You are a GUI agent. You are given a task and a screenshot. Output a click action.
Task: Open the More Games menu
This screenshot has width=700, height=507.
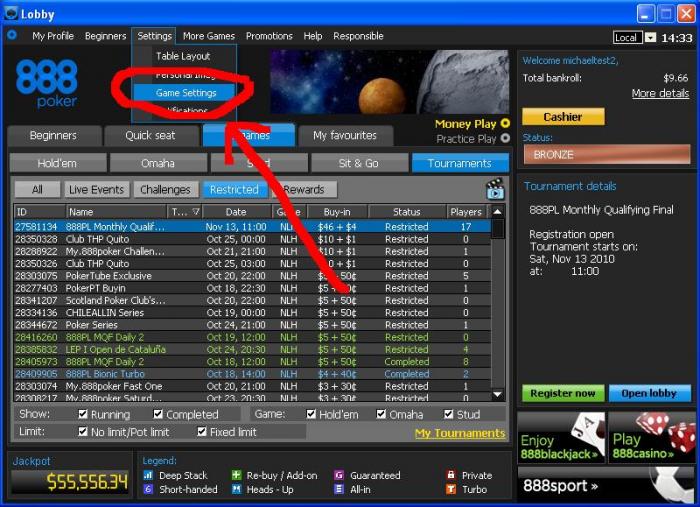208,36
